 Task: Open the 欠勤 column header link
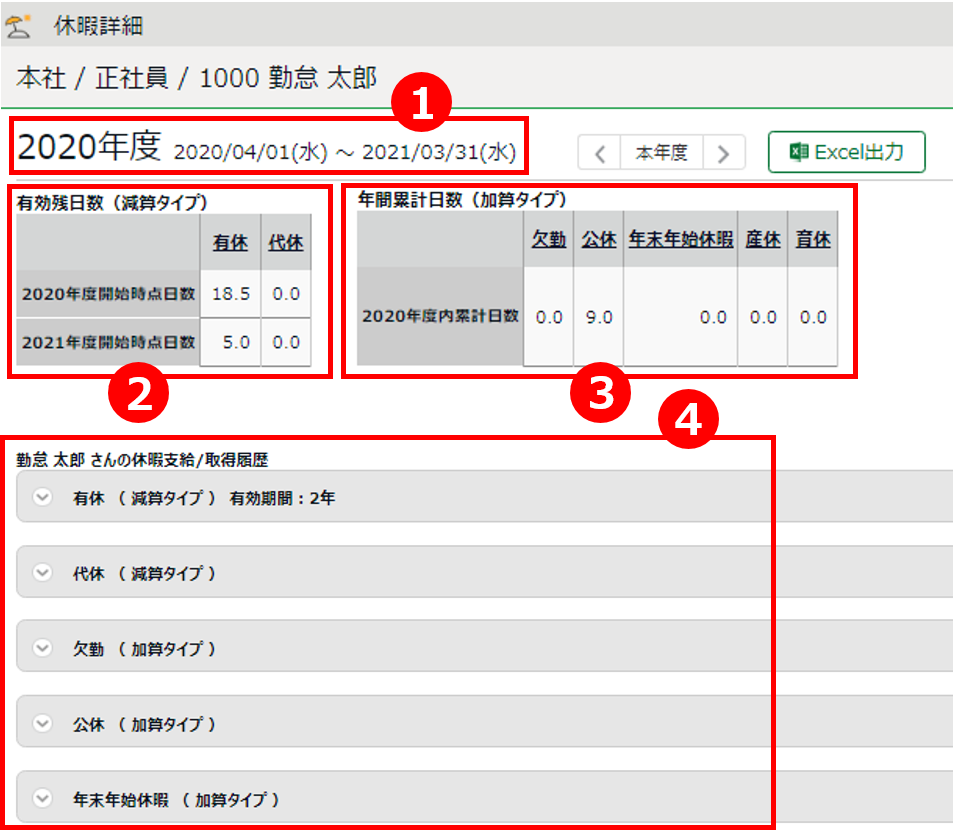pos(549,240)
